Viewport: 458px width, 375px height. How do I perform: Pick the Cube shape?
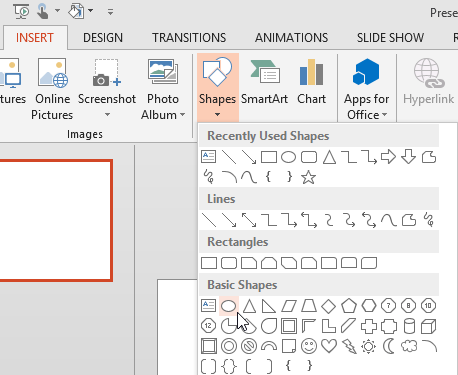(428, 326)
